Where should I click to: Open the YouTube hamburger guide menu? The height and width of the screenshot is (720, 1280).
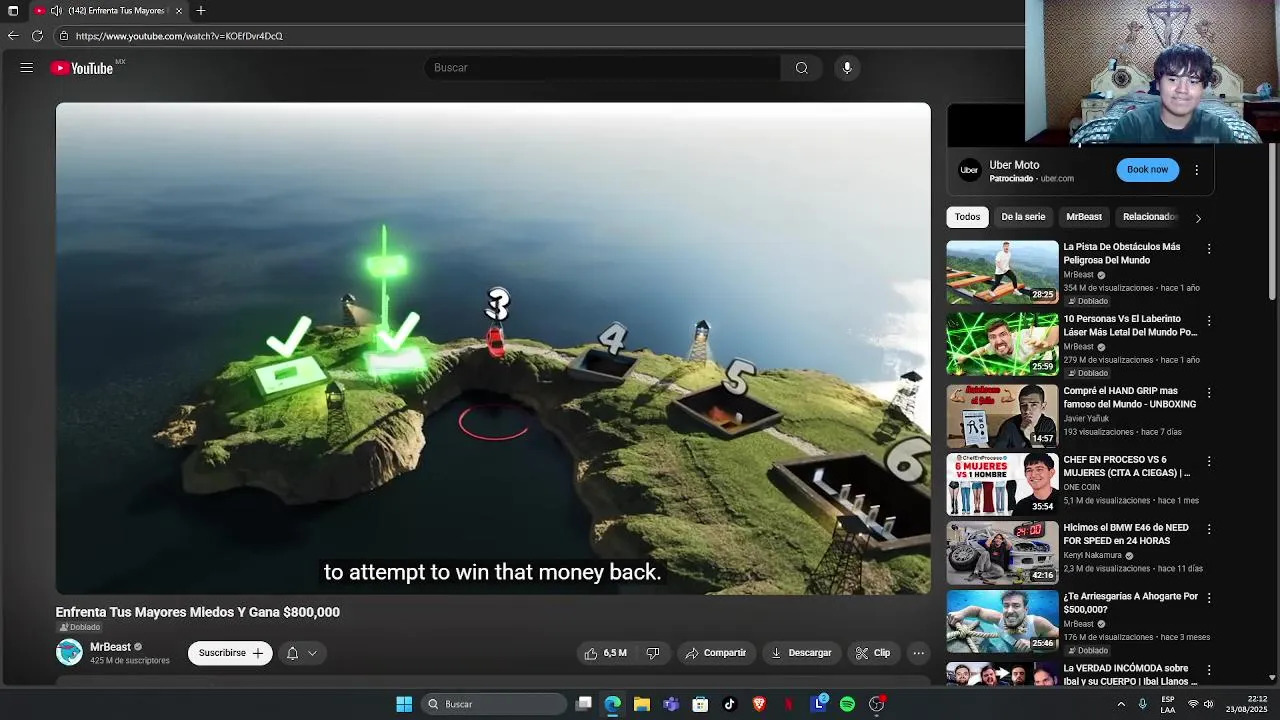pos(27,68)
